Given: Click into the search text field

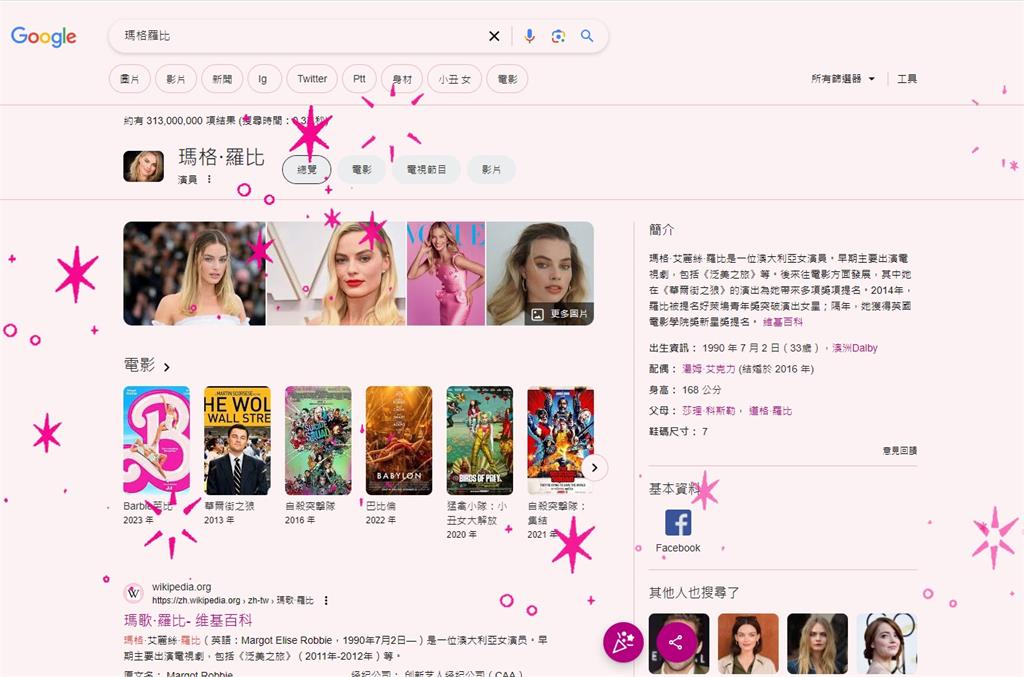Looking at the screenshot, I should (x=300, y=36).
